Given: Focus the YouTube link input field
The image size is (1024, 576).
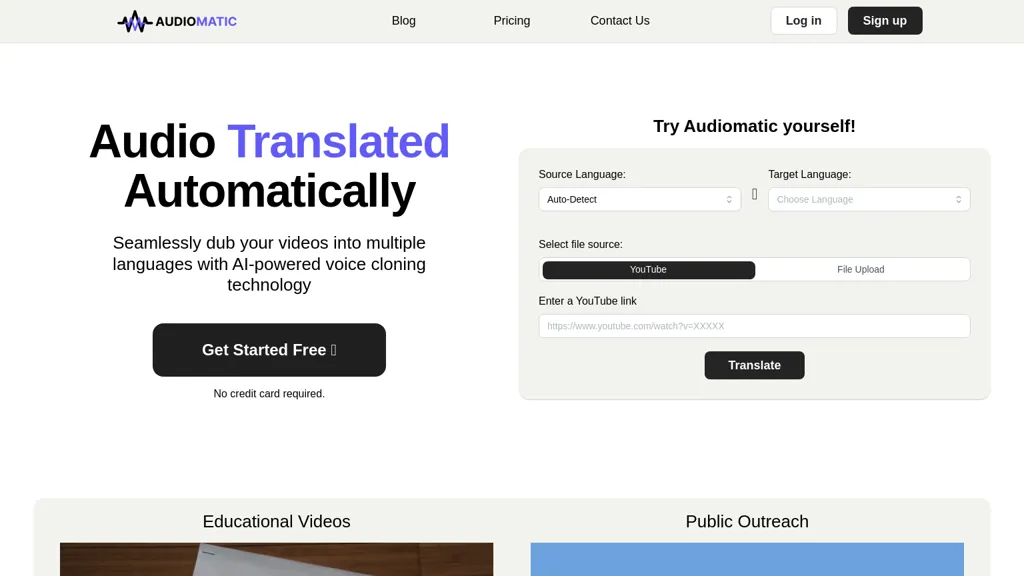Looking at the screenshot, I should tap(754, 326).
